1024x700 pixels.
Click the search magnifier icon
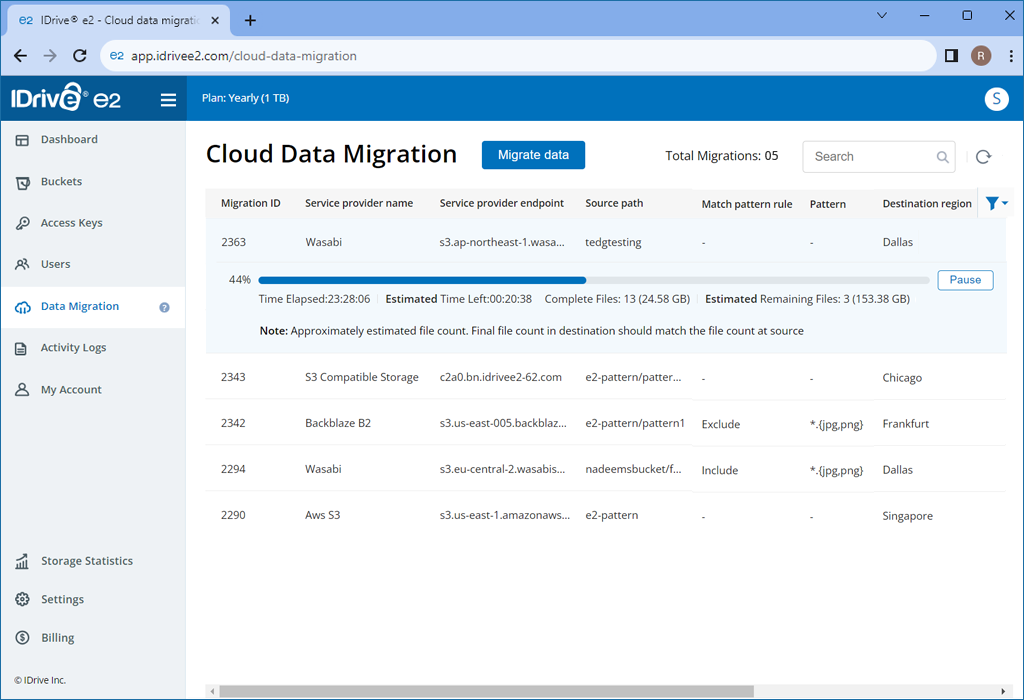(x=942, y=157)
